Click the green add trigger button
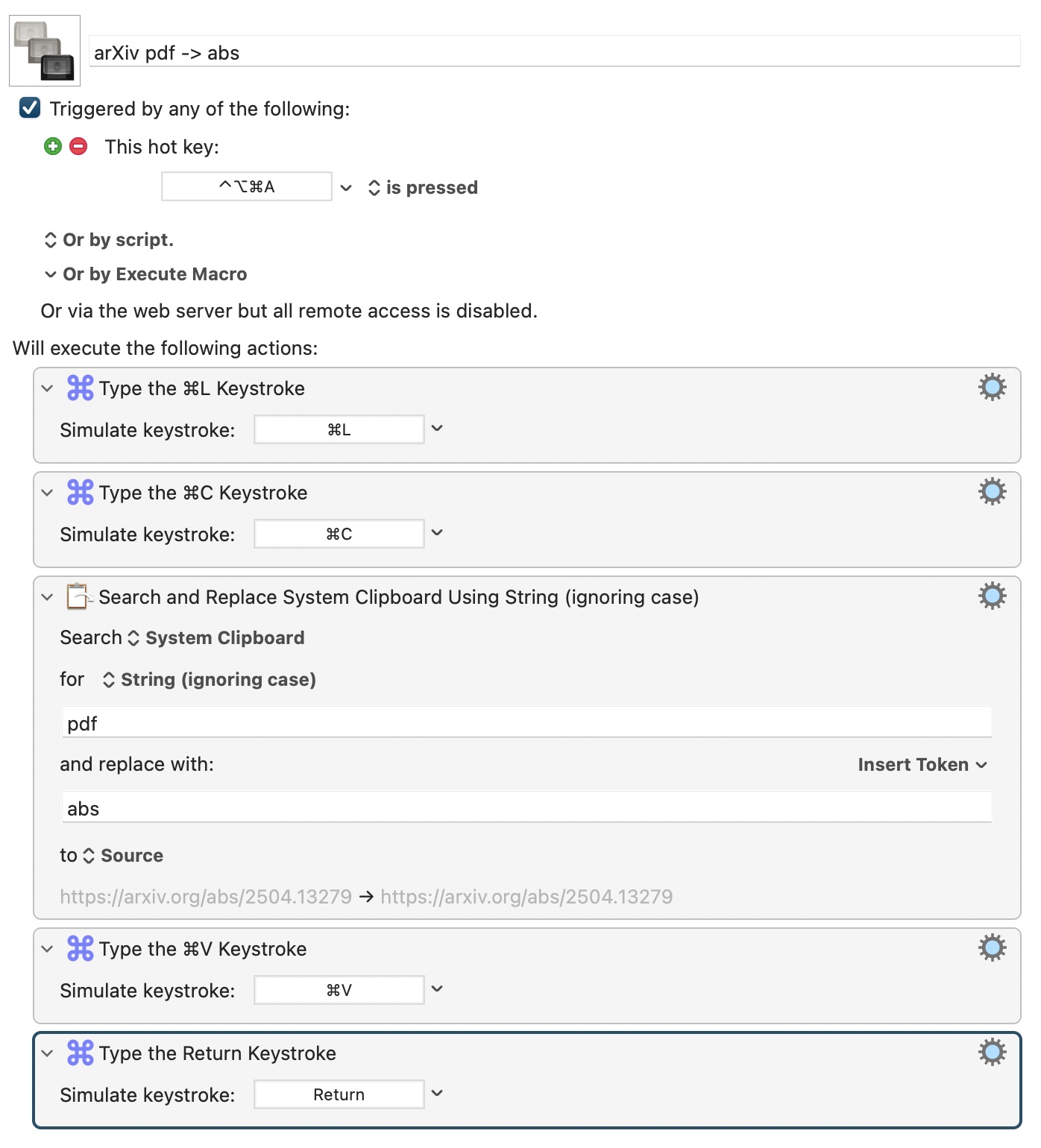 [x=53, y=146]
